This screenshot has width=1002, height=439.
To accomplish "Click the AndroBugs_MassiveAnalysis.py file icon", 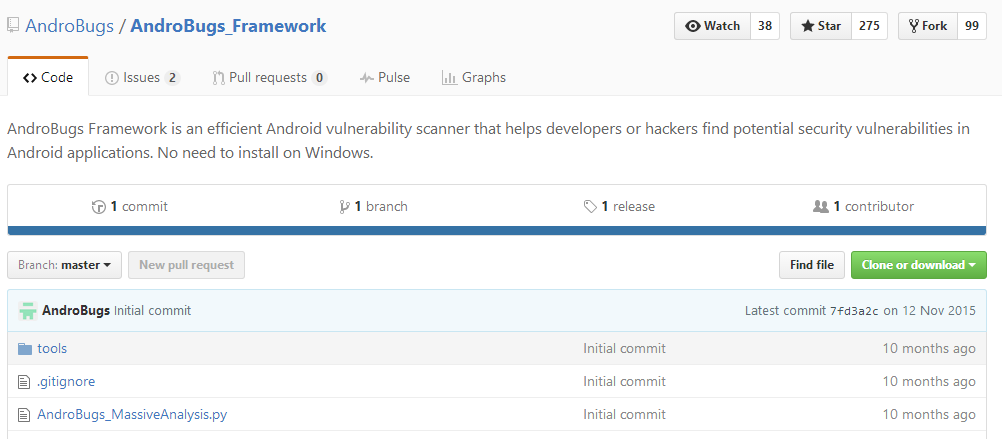I will (x=25, y=414).
